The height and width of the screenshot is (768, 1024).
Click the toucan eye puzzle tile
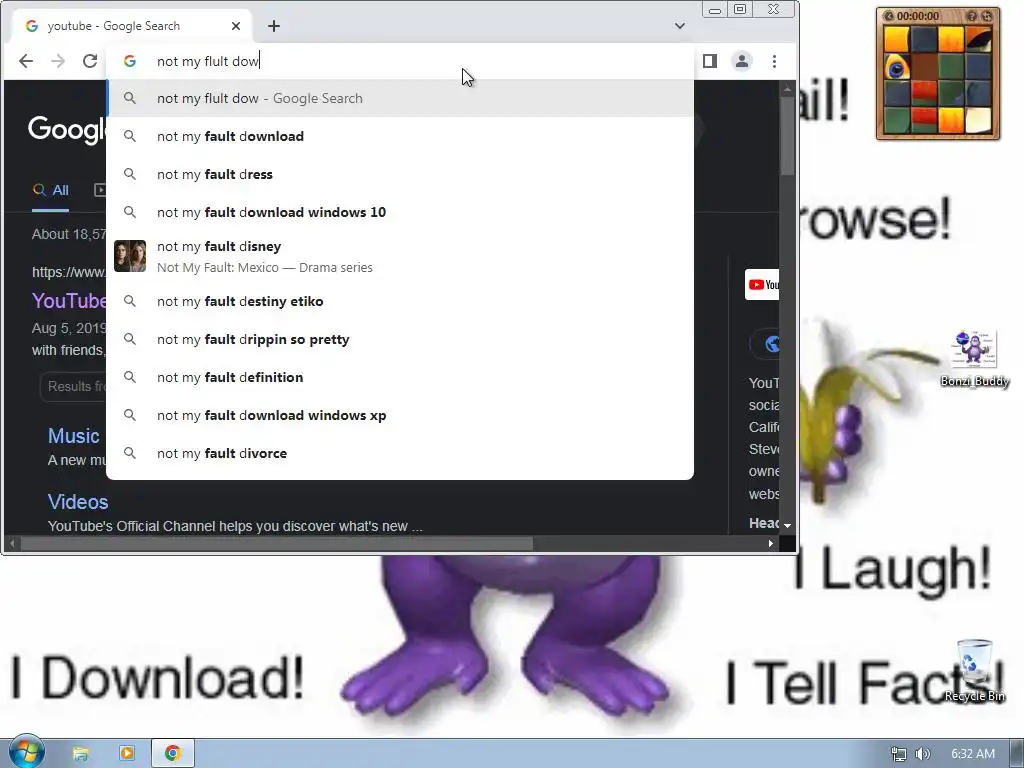click(897, 67)
